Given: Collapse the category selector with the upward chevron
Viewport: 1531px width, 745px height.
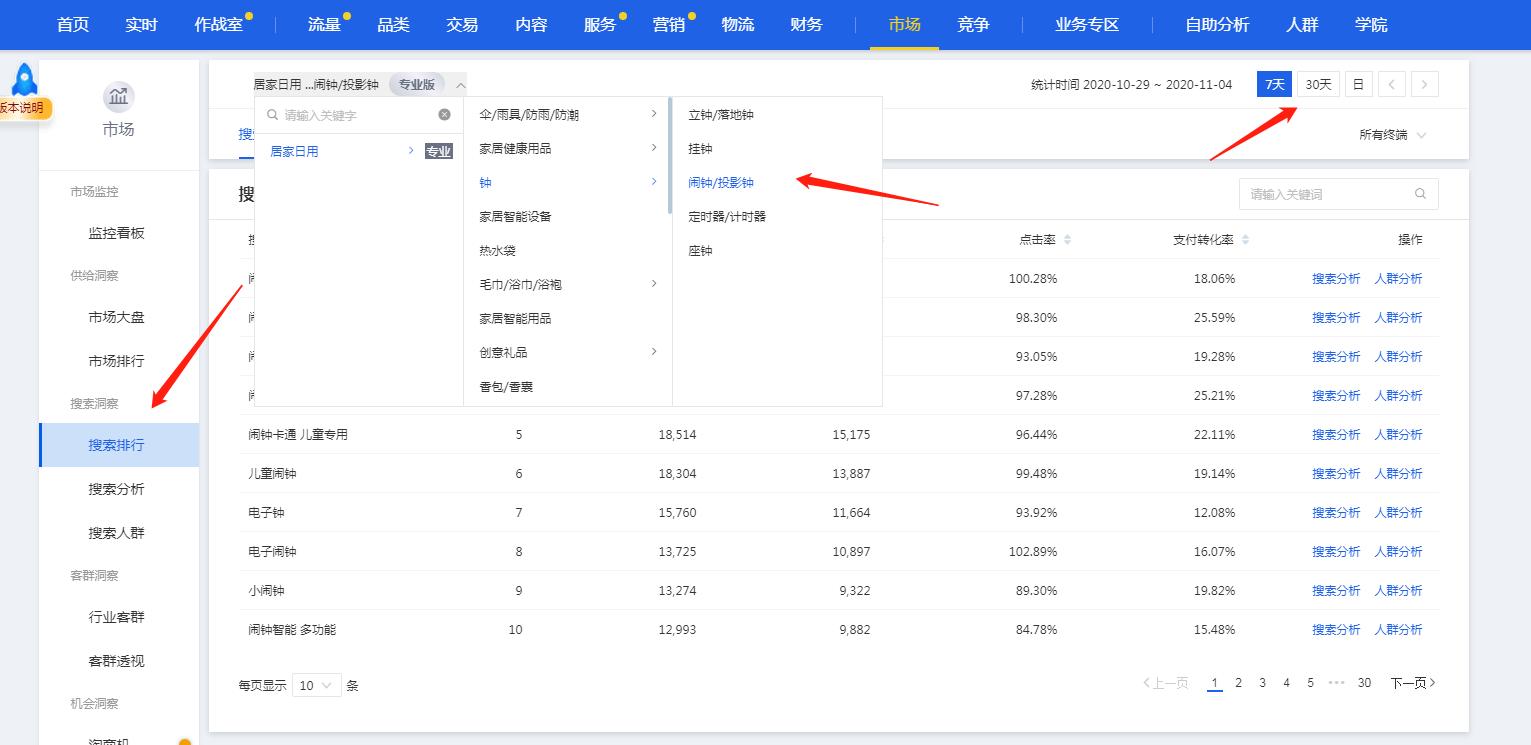Looking at the screenshot, I should tap(458, 85).
